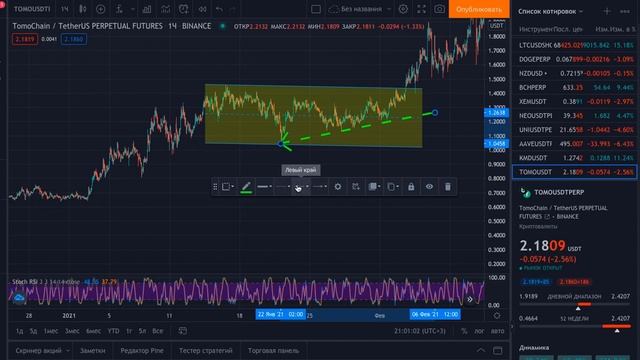Screen dimensions: 640x360
Task: Expand the indicators favorites dropdown arrow
Action: pyautogui.click(x=133, y=9)
